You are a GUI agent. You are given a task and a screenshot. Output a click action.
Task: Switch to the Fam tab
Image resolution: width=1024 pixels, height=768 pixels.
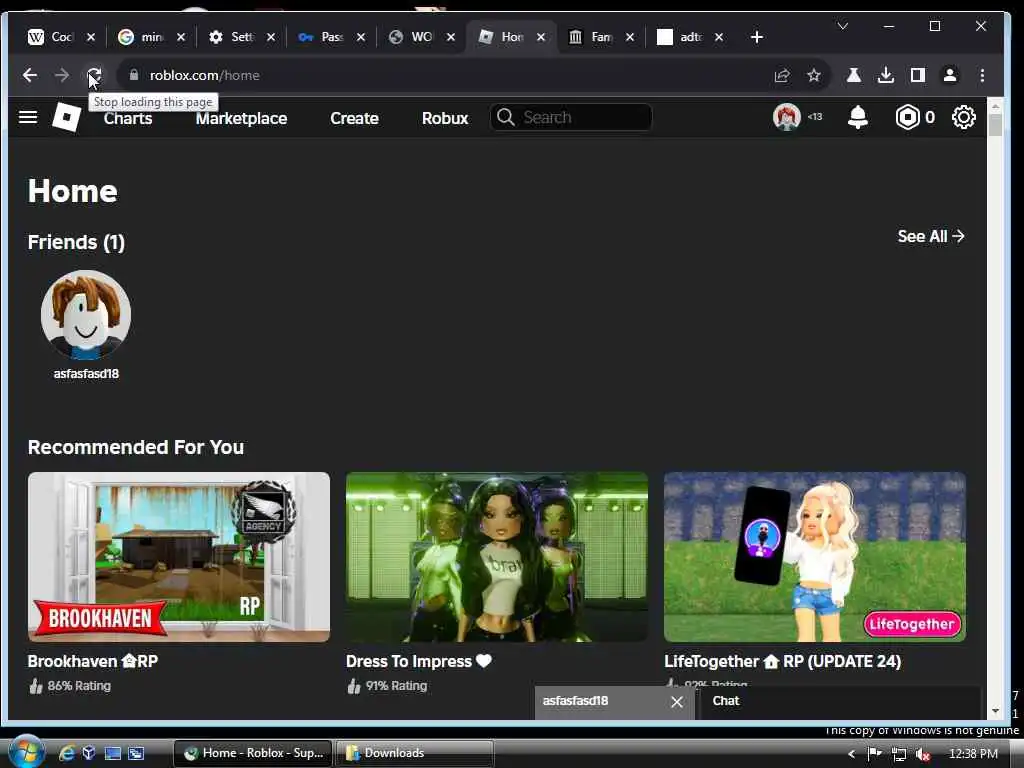pos(592,37)
